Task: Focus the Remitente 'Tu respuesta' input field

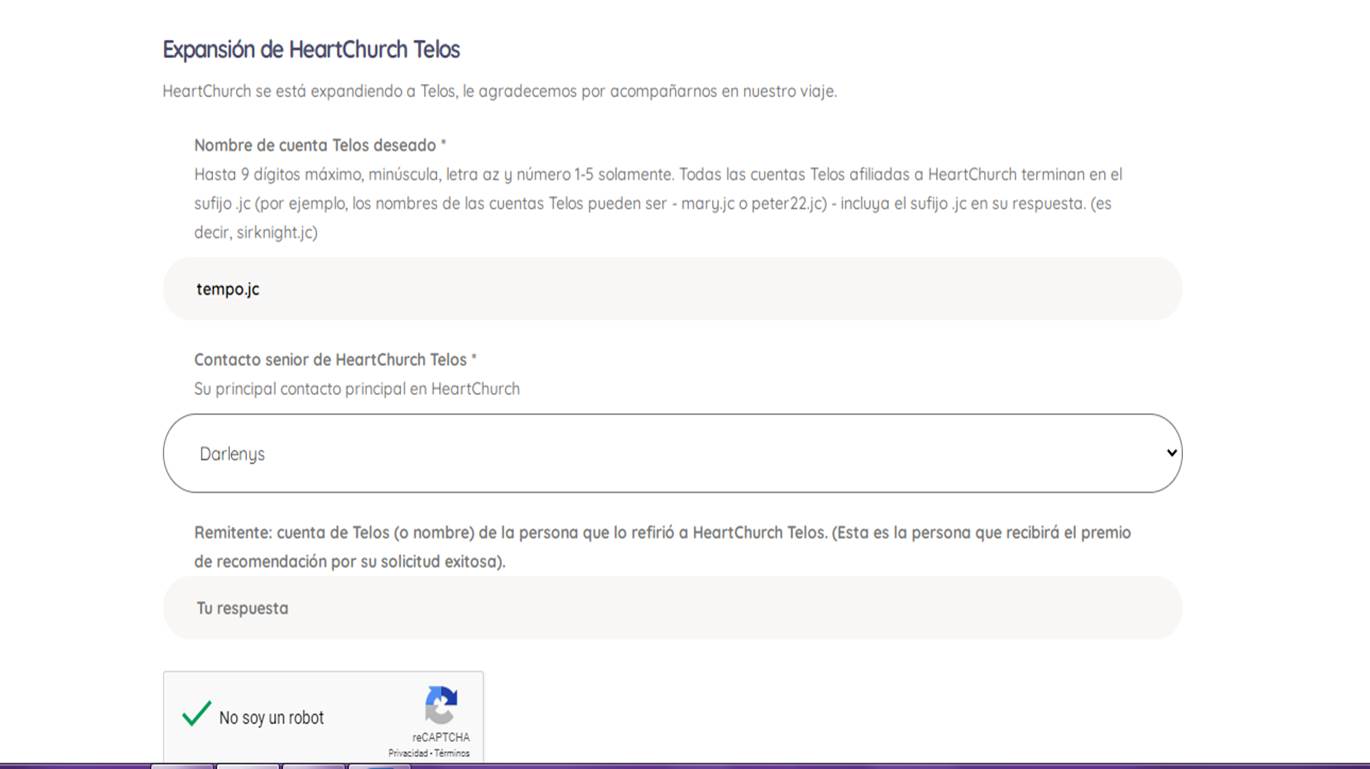Action: 672,608
